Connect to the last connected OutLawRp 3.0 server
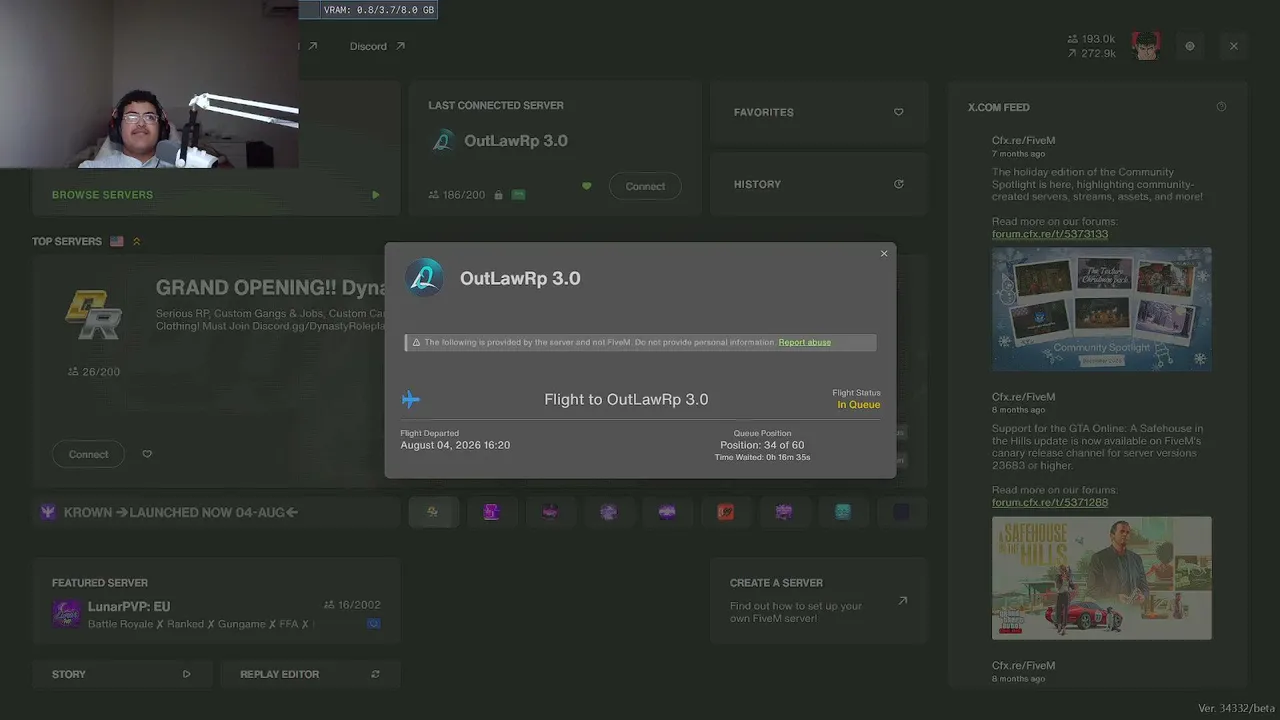Image resolution: width=1280 pixels, height=720 pixels. click(x=645, y=186)
